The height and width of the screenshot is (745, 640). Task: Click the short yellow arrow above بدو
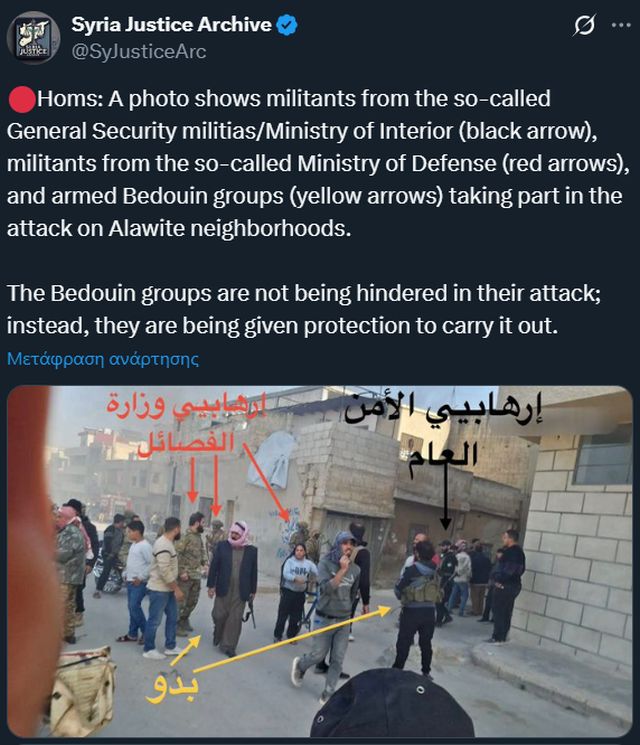185,650
